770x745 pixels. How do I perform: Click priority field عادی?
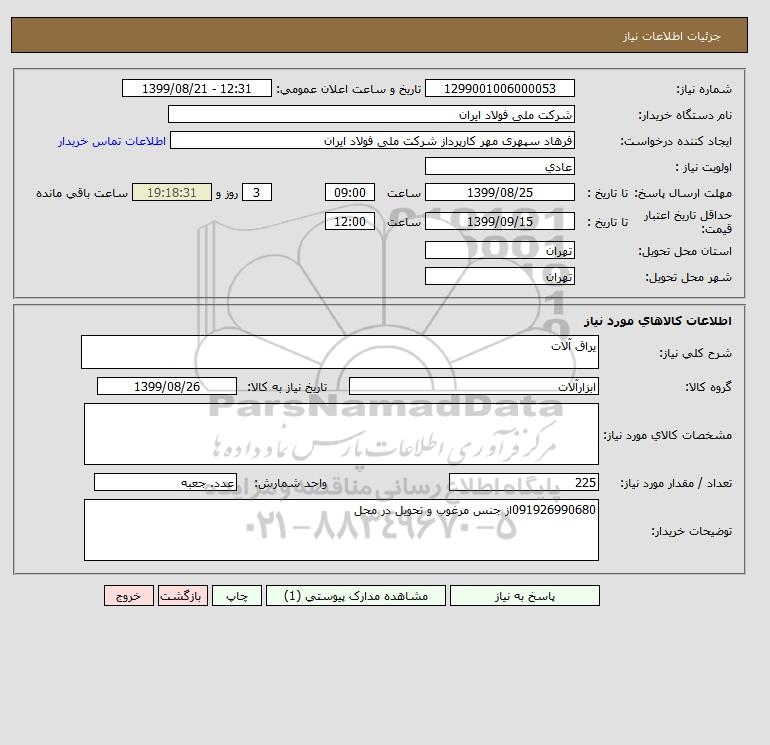pyautogui.click(x=499, y=166)
